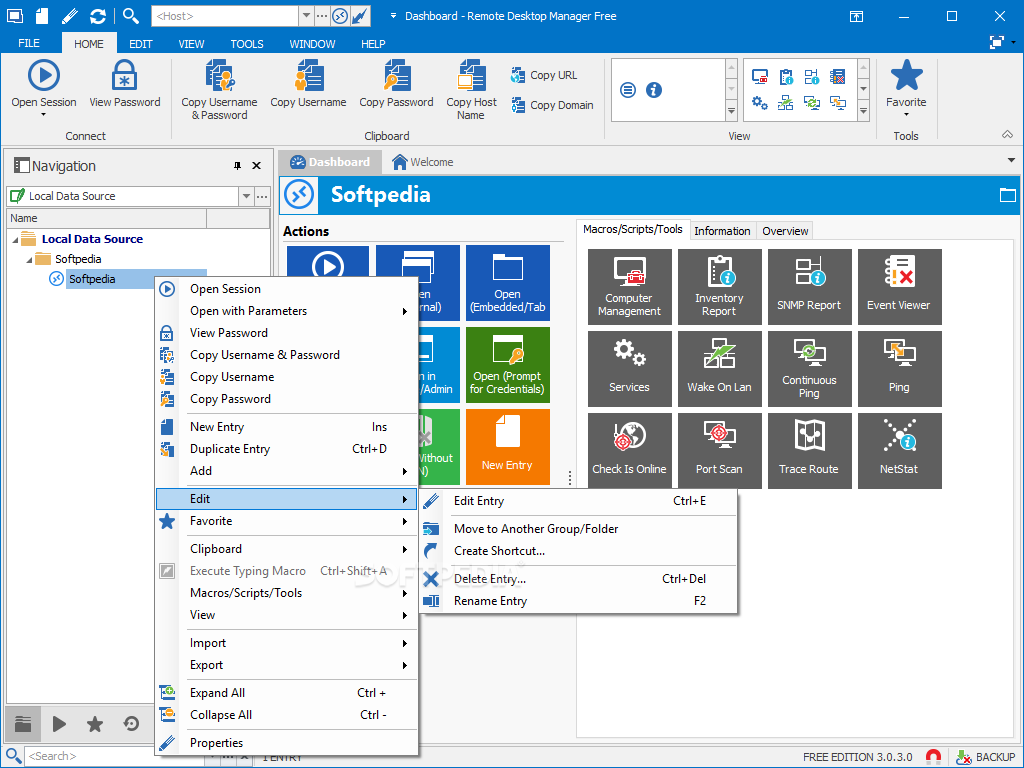
Task: Open the Wake On Lan tool
Action: pyautogui.click(x=719, y=368)
